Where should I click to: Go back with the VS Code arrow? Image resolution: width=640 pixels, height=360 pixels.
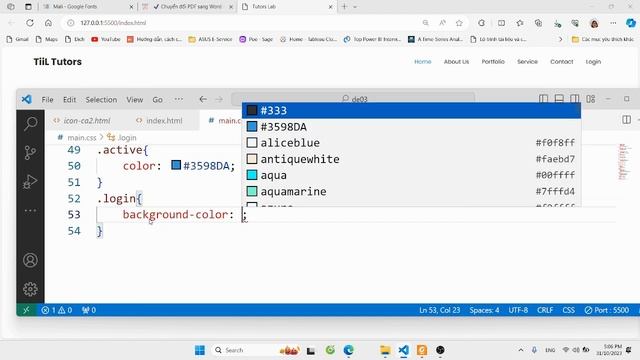tap(203, 99)
